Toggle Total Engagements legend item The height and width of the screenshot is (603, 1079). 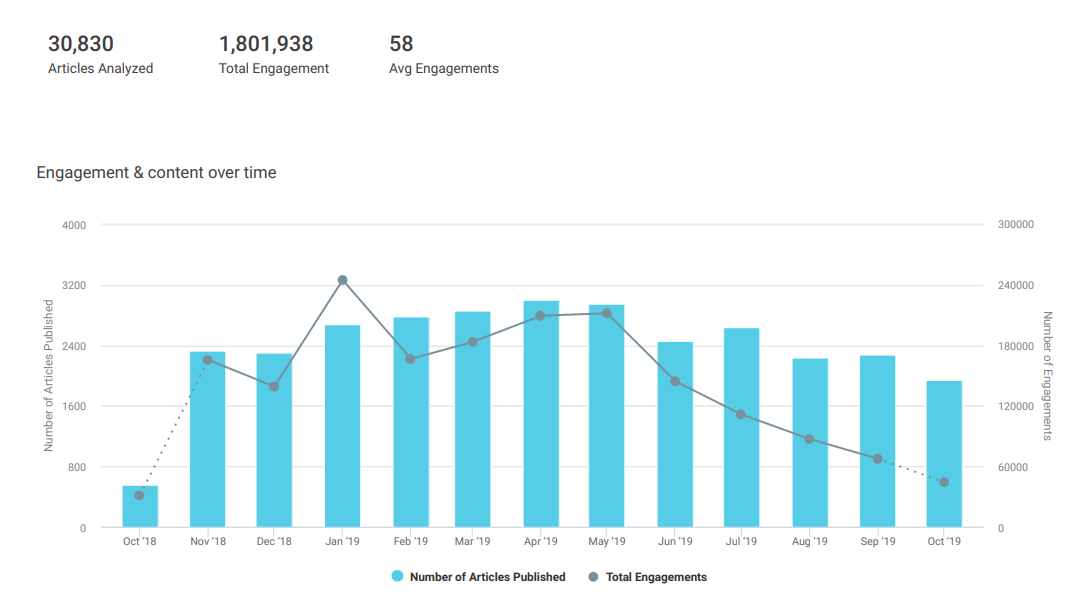pyautogui.click(x=655, y=577)
